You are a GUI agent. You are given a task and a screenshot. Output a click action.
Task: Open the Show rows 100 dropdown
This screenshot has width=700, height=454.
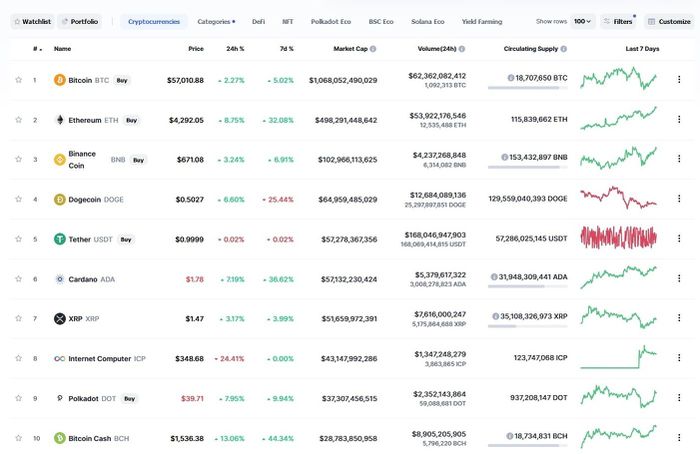tap(582, 21)
